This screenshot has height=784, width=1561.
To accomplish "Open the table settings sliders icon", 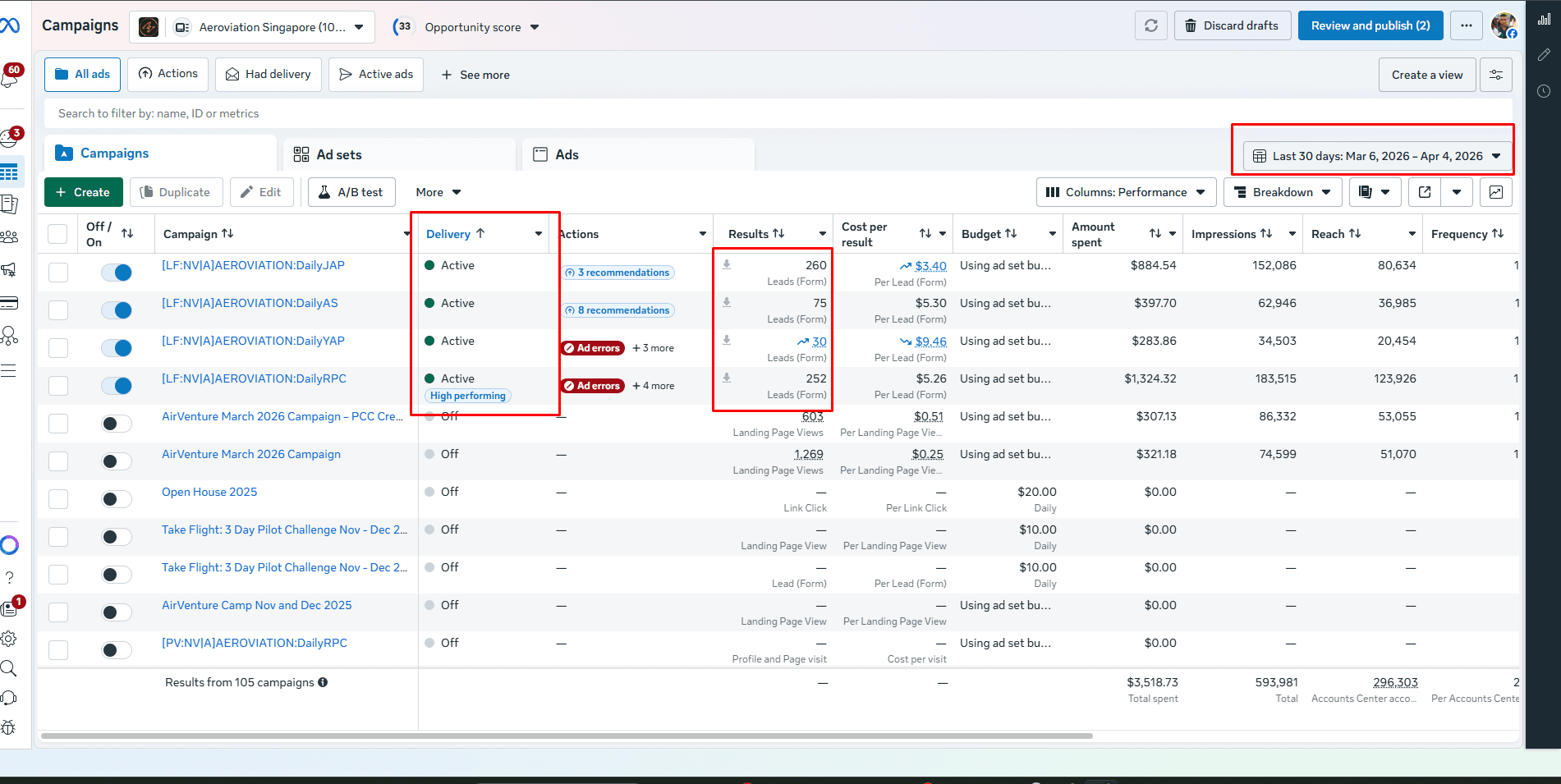I will coord(1496,75).
